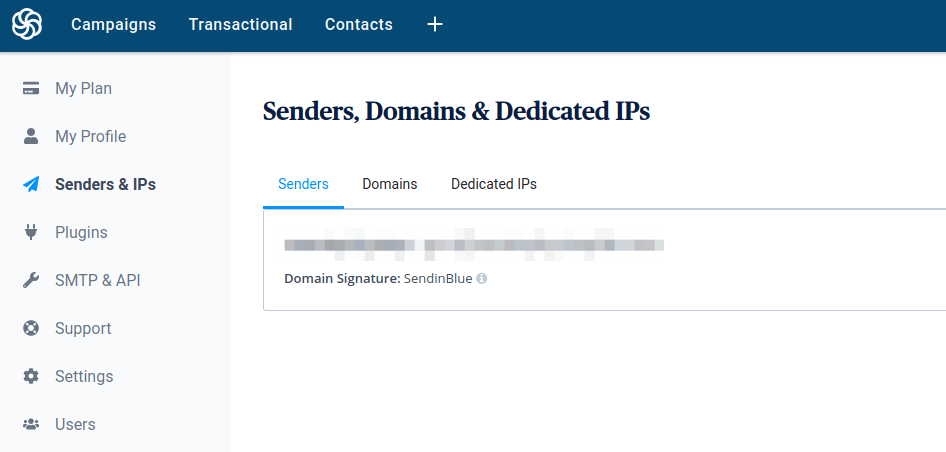Open the Transactional menu

(x=240, y=24)
